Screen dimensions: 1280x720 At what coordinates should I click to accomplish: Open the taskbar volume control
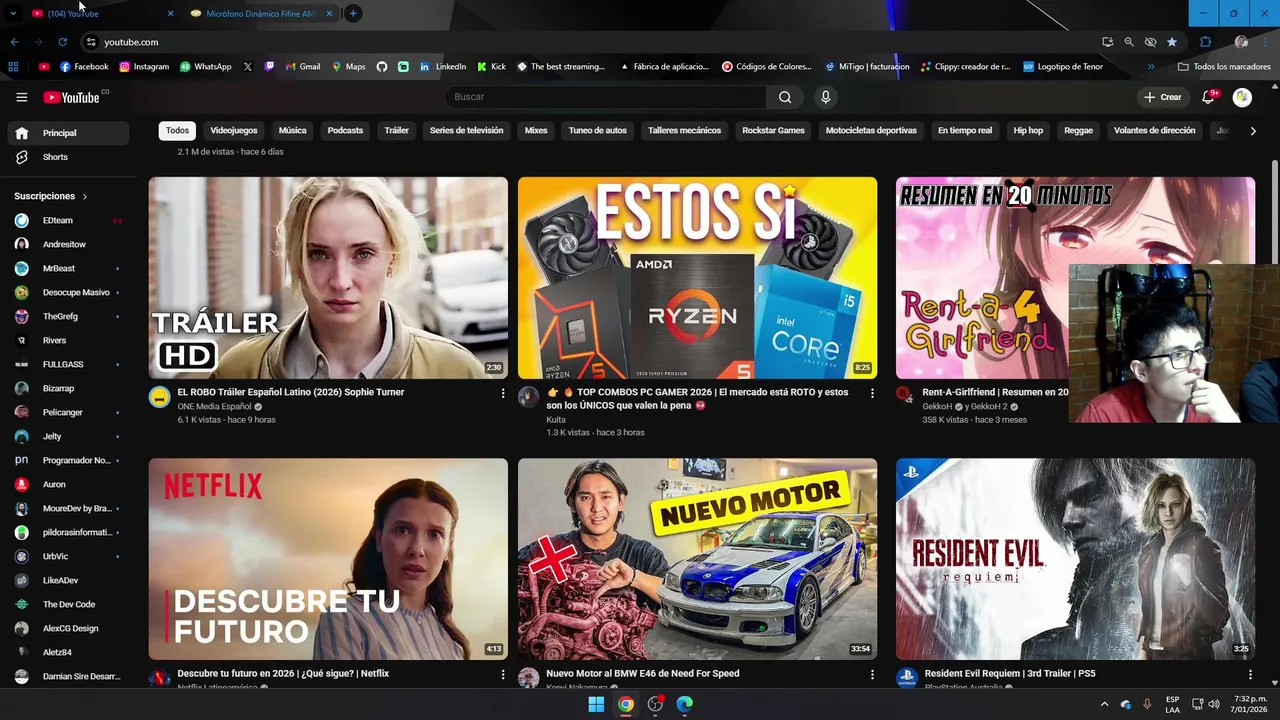coord(1214,704)
